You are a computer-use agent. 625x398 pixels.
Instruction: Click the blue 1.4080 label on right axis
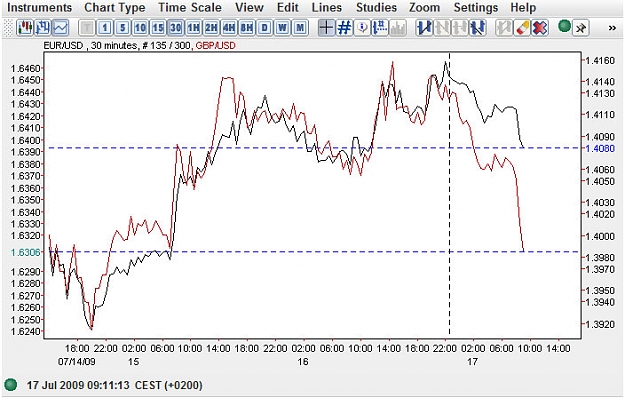(600, 149)
